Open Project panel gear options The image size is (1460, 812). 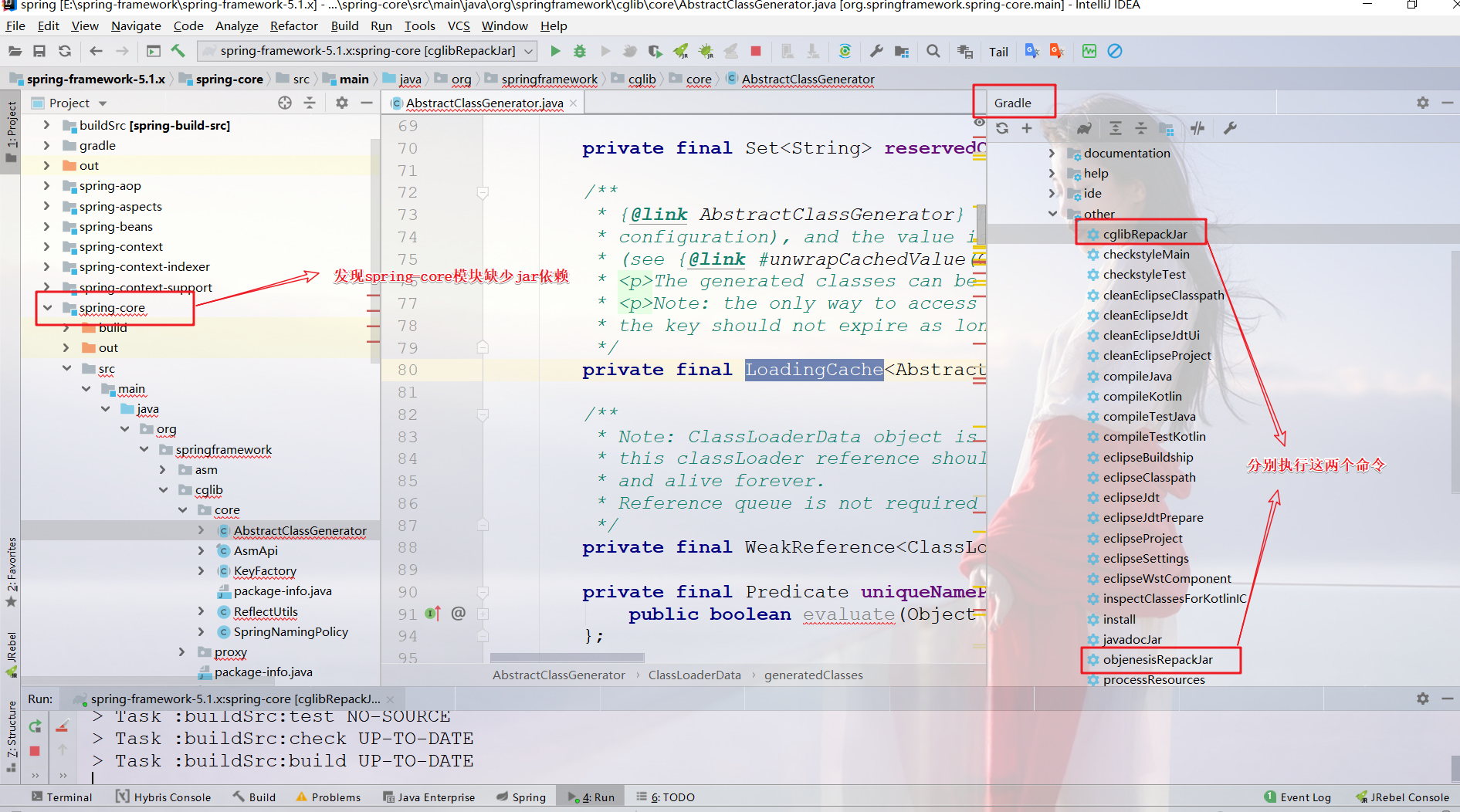[342, 103]
